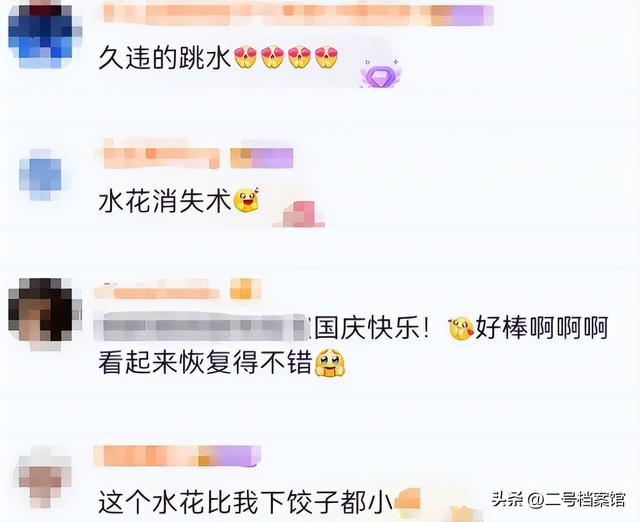The image size is (640, 522).
Task: Click the comment line 看起来恢复得不错
Action: (x=205, y=363)
